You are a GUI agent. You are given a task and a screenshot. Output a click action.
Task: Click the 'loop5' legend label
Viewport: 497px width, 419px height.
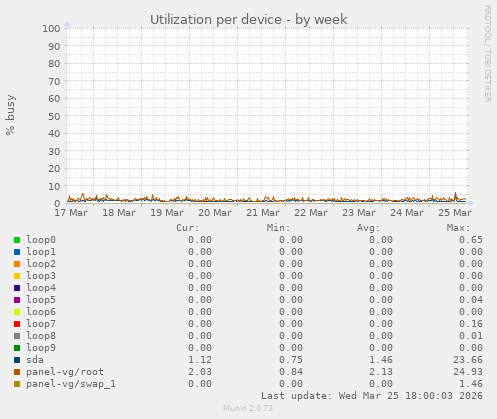[41, 300]
